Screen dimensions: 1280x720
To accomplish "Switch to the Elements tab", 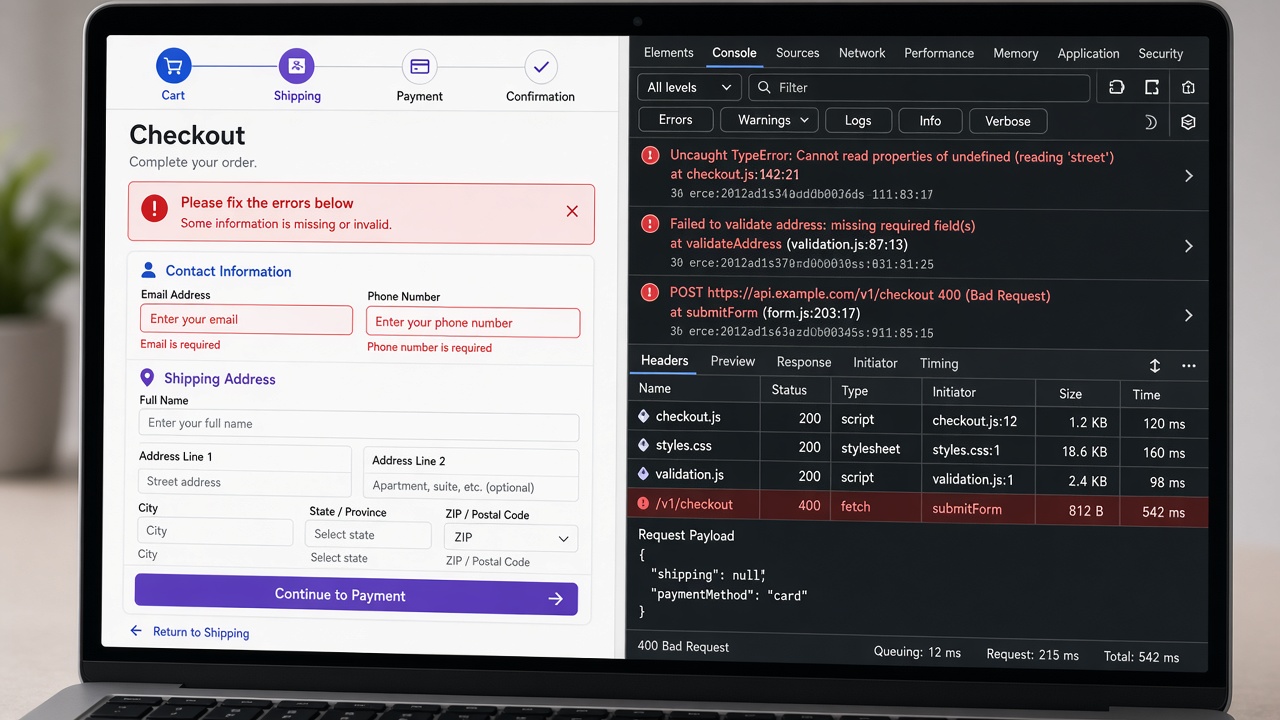I will [669, 53].
